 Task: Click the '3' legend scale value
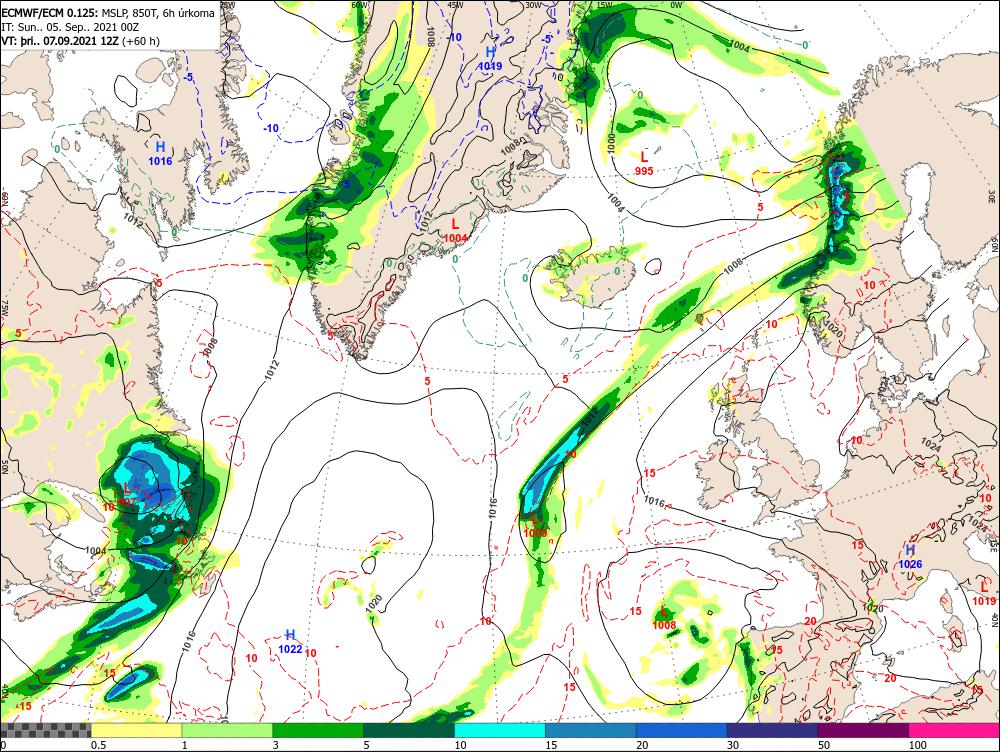coord(276,745)
